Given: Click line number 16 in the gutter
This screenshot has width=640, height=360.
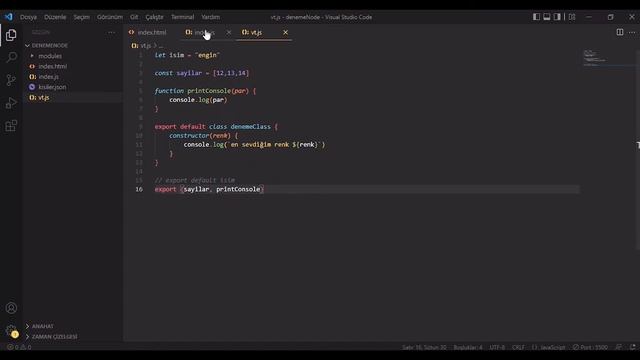Looking at the screenshot, I should click(x=139, y=189).
